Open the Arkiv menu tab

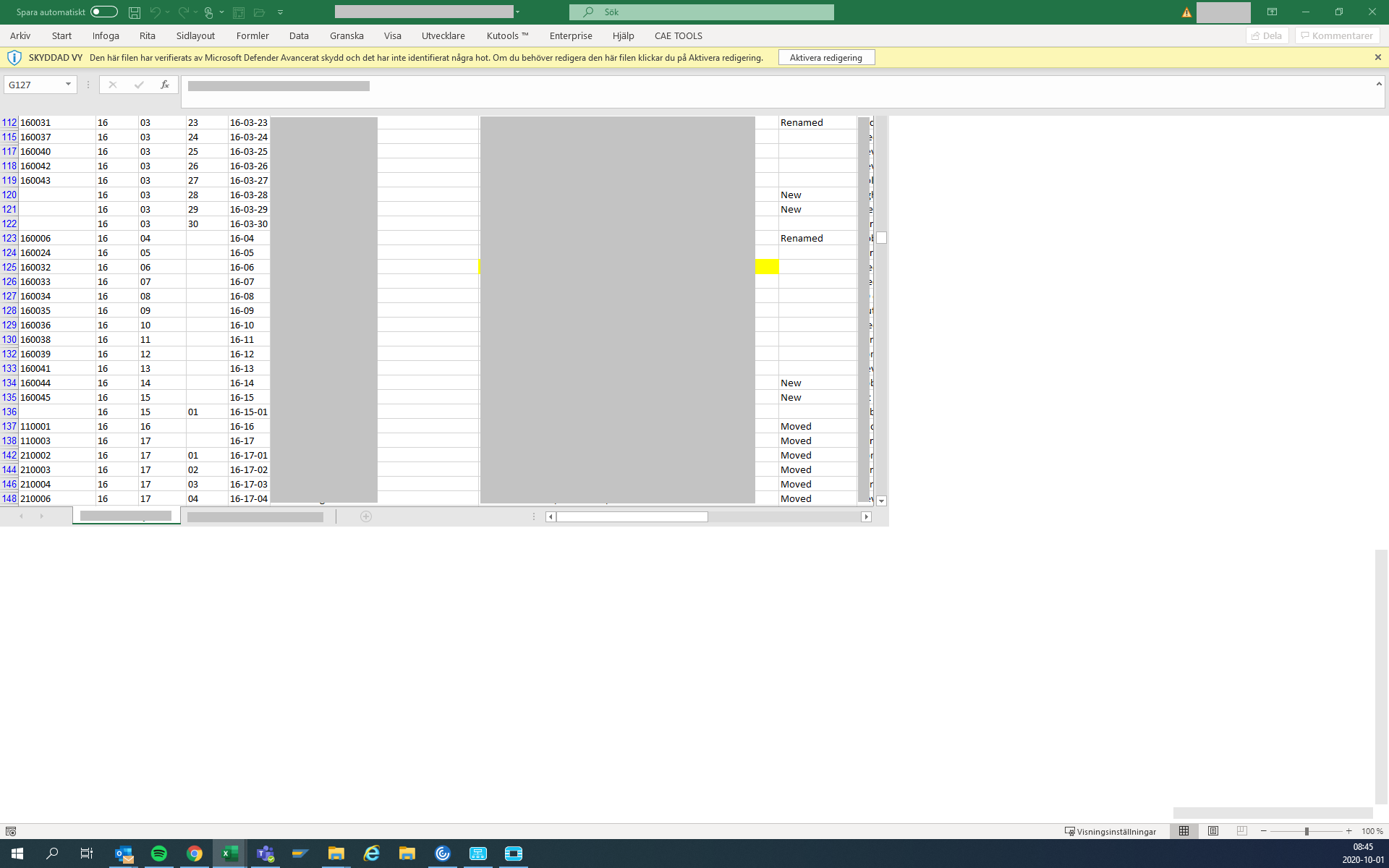pyautogui.click(x=20, y=35)
